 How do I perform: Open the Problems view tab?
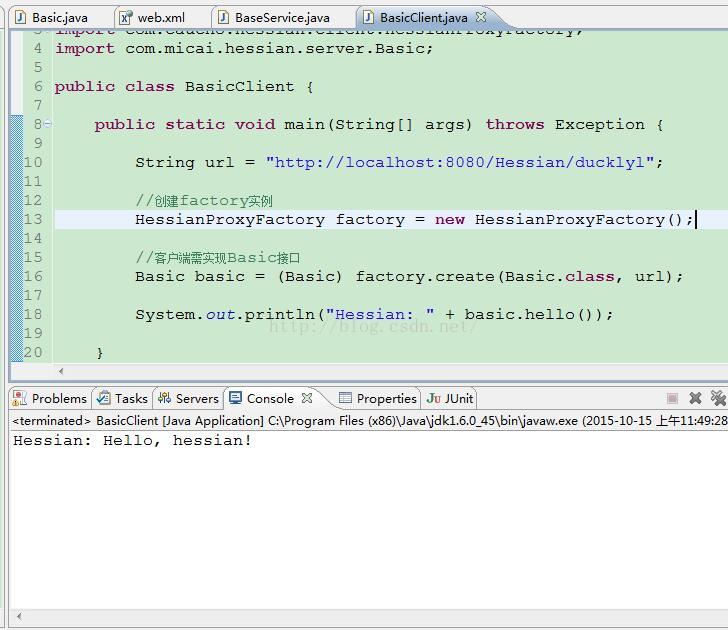pyautogui.click(x=50, y=398)
